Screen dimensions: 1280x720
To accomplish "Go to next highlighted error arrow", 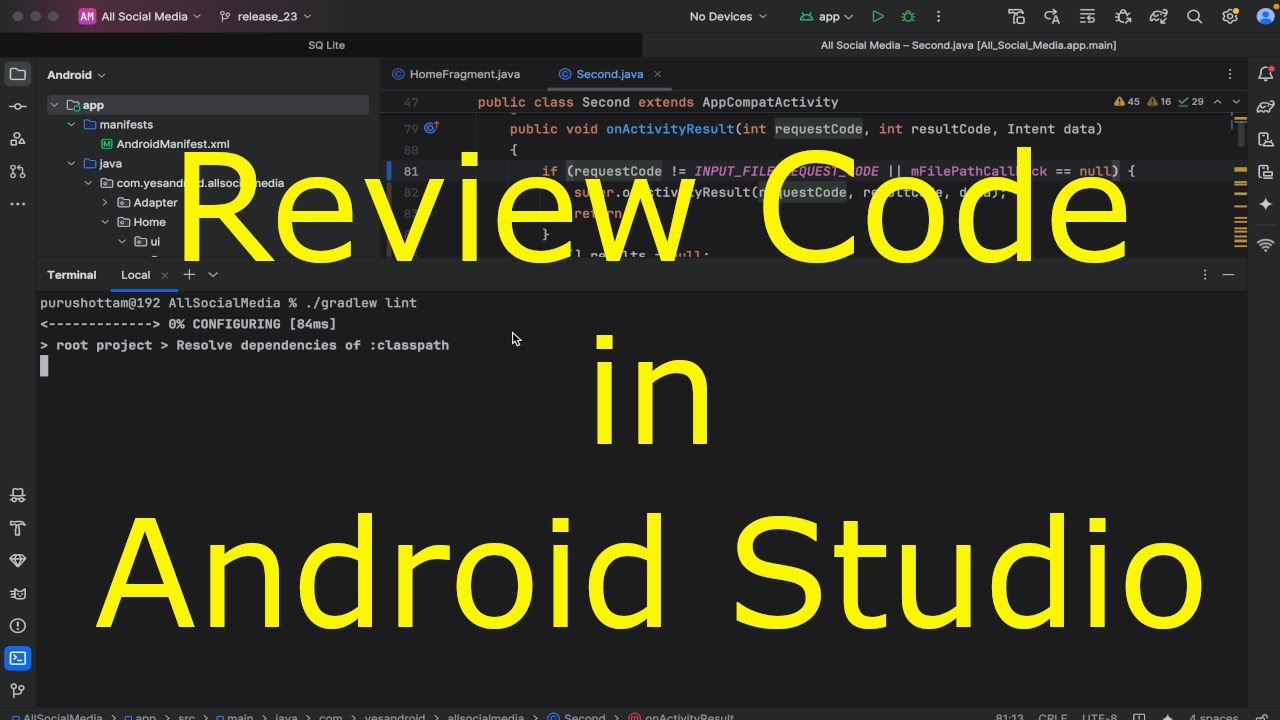I will pos(1236,102).
